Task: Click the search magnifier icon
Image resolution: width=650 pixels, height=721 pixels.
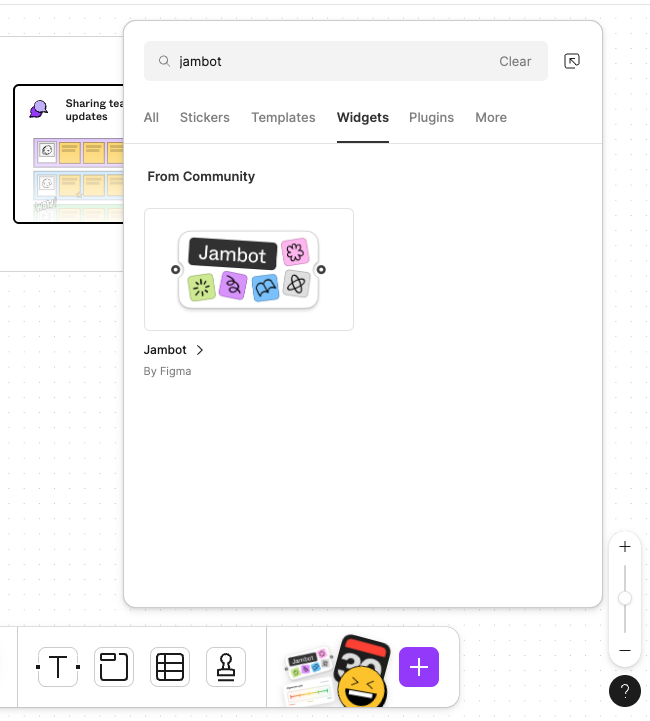Action: [164, 61]
